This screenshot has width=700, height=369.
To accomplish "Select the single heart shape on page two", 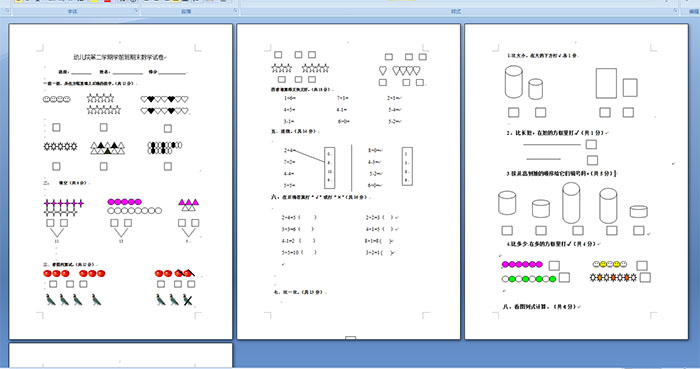I will tap(383, 70).
